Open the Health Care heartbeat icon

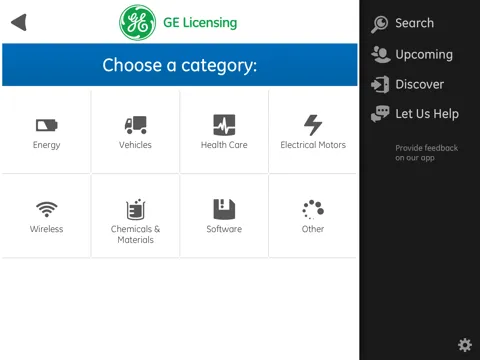click(224, 125)
